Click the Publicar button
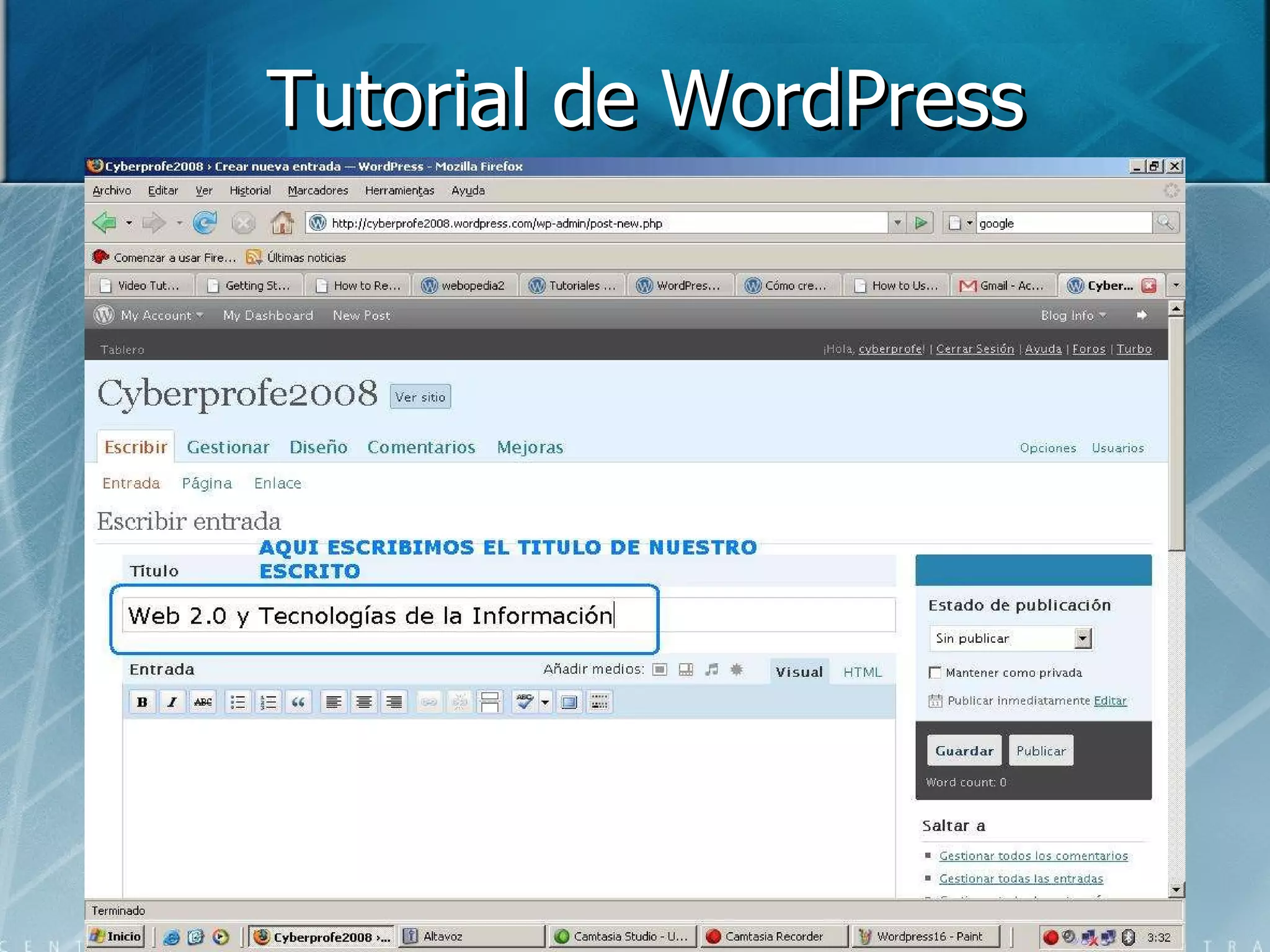Screen dimensions: 1270x952 point(1041,751)
